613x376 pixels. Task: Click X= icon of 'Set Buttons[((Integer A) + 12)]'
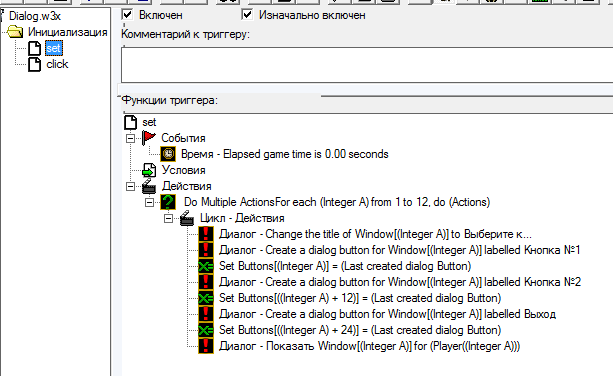(x=206, y=298)
